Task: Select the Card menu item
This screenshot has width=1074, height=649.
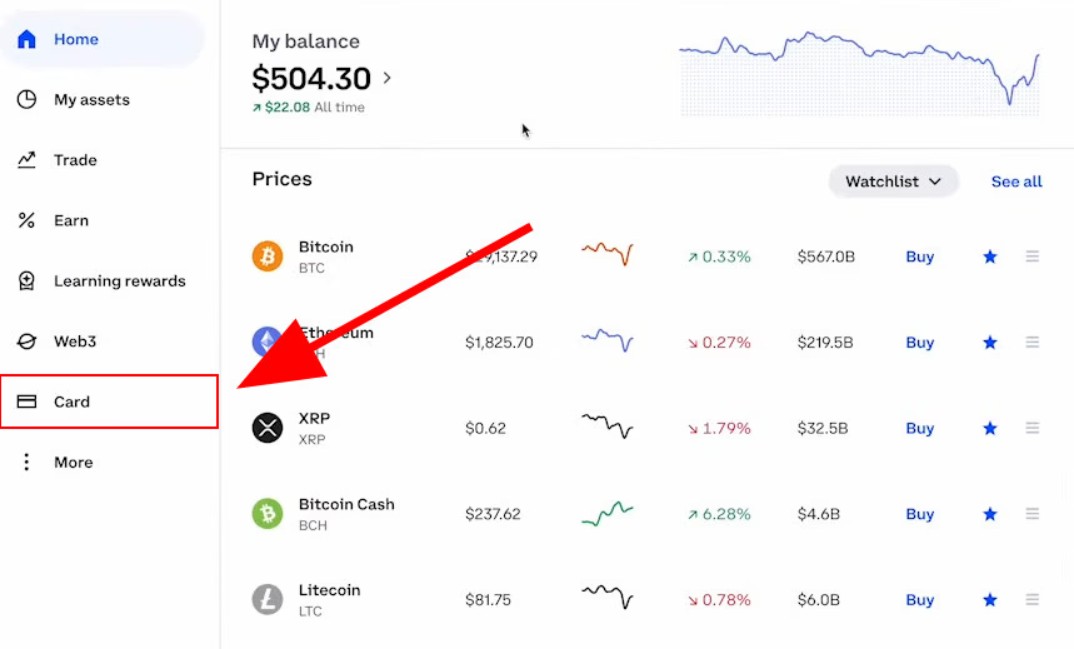Action: 72,402
